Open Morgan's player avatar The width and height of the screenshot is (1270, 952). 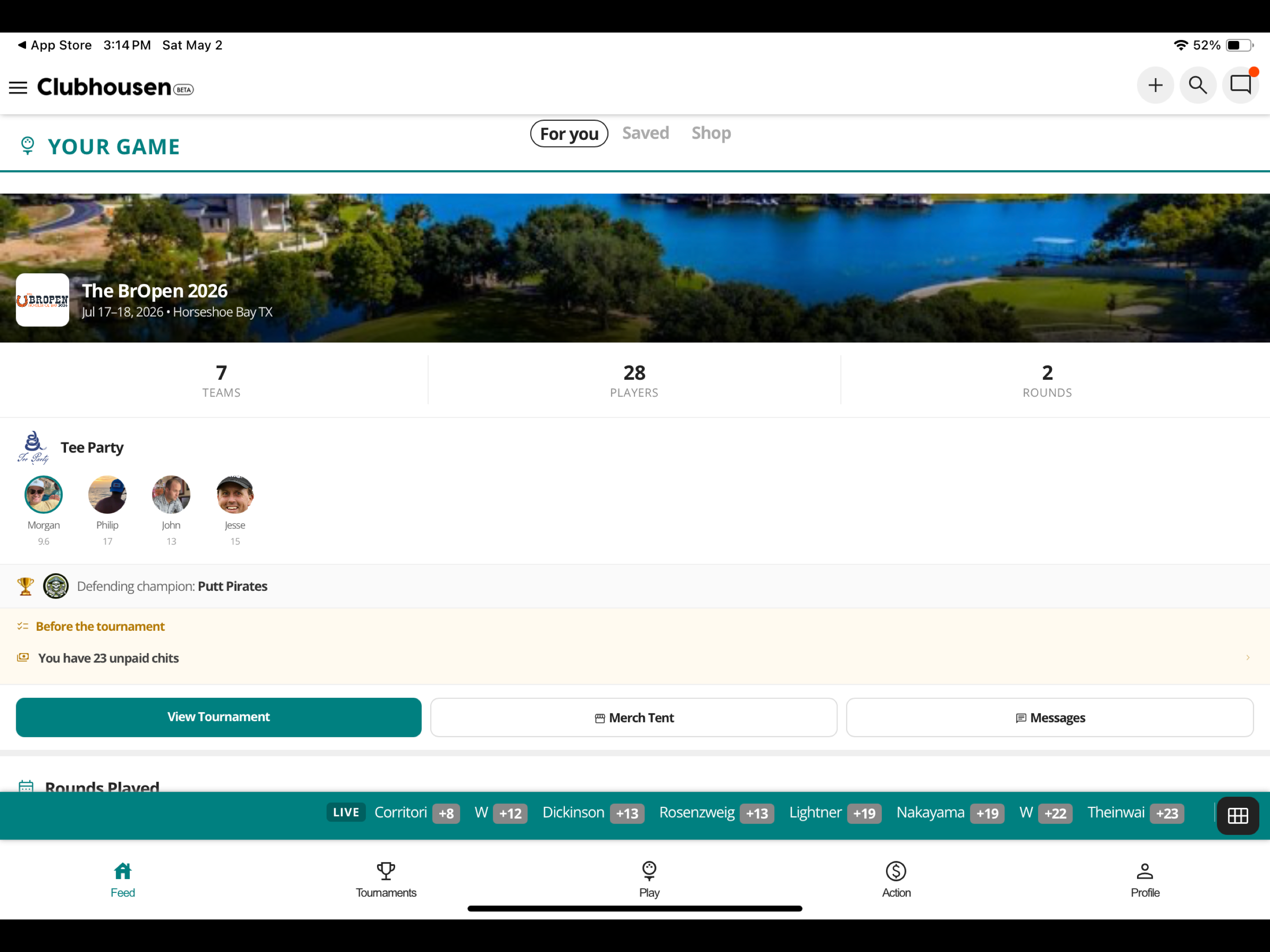click(43, 495)
